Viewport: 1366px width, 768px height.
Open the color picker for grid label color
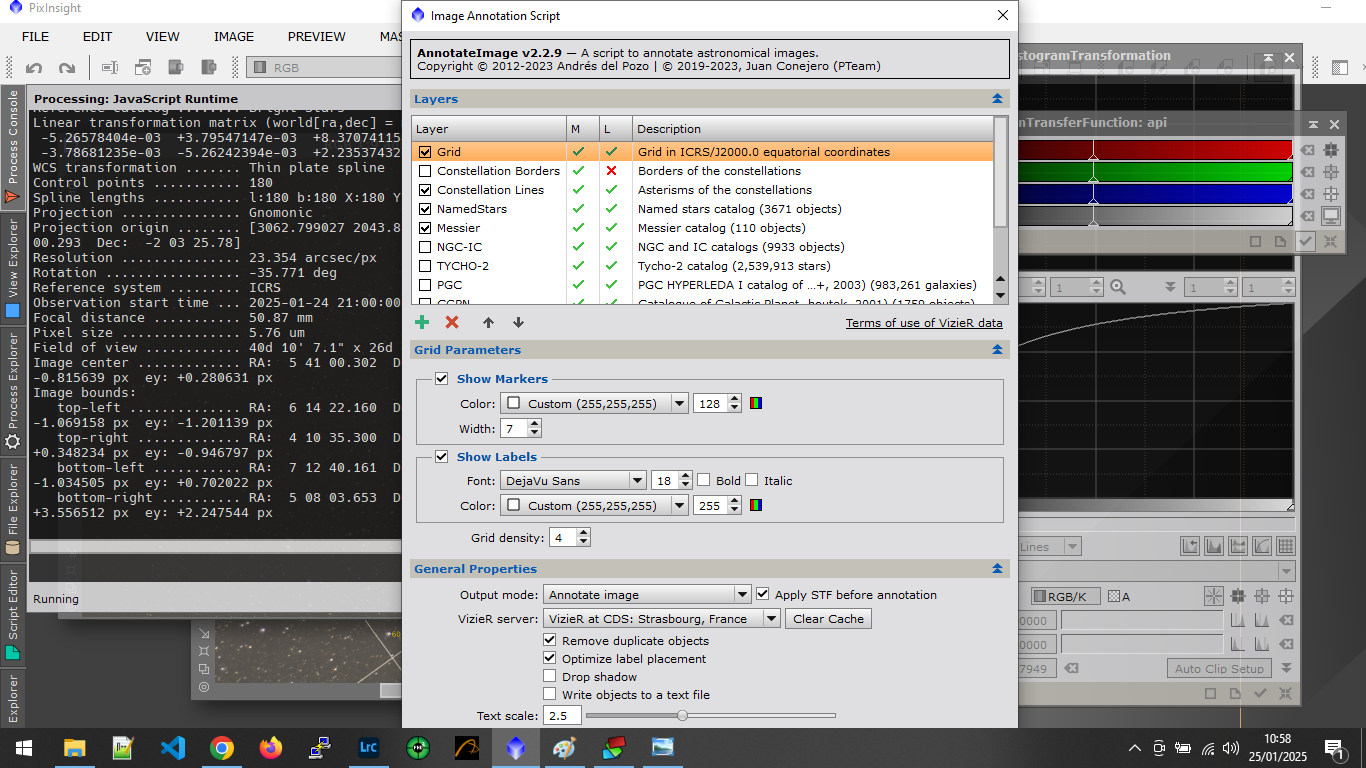pyautogui.click(x=757, y=505)
